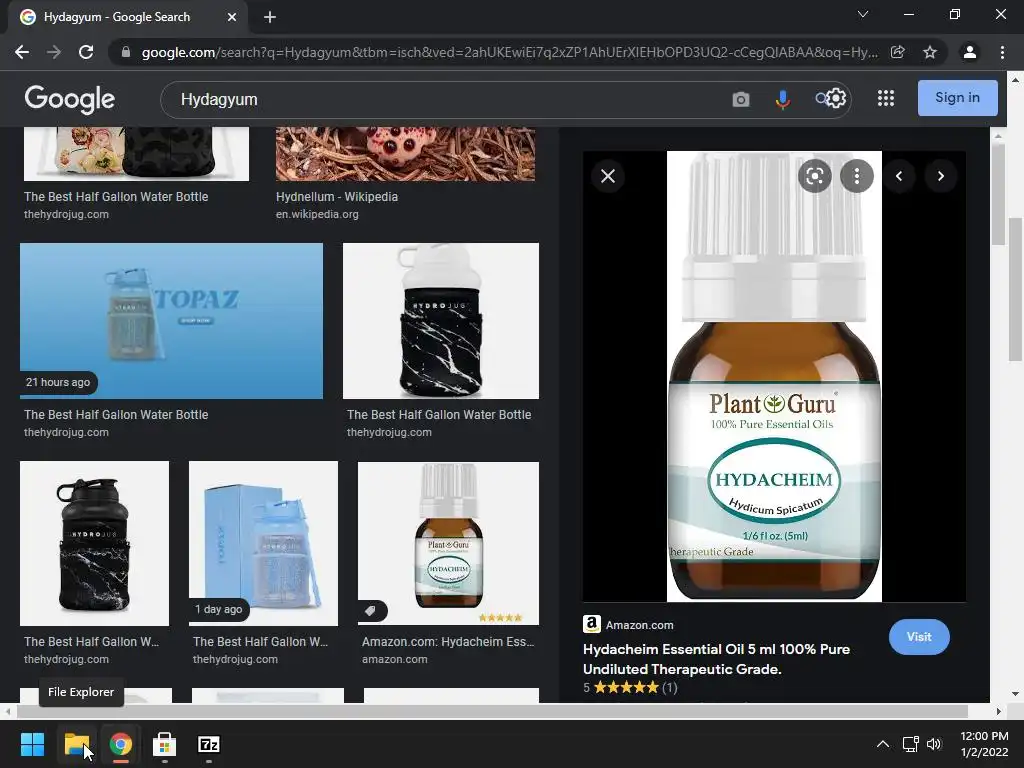Close the image preview panel
Image resolution: width=1024 pixels, height=768 pixels.
coord(608,176)
